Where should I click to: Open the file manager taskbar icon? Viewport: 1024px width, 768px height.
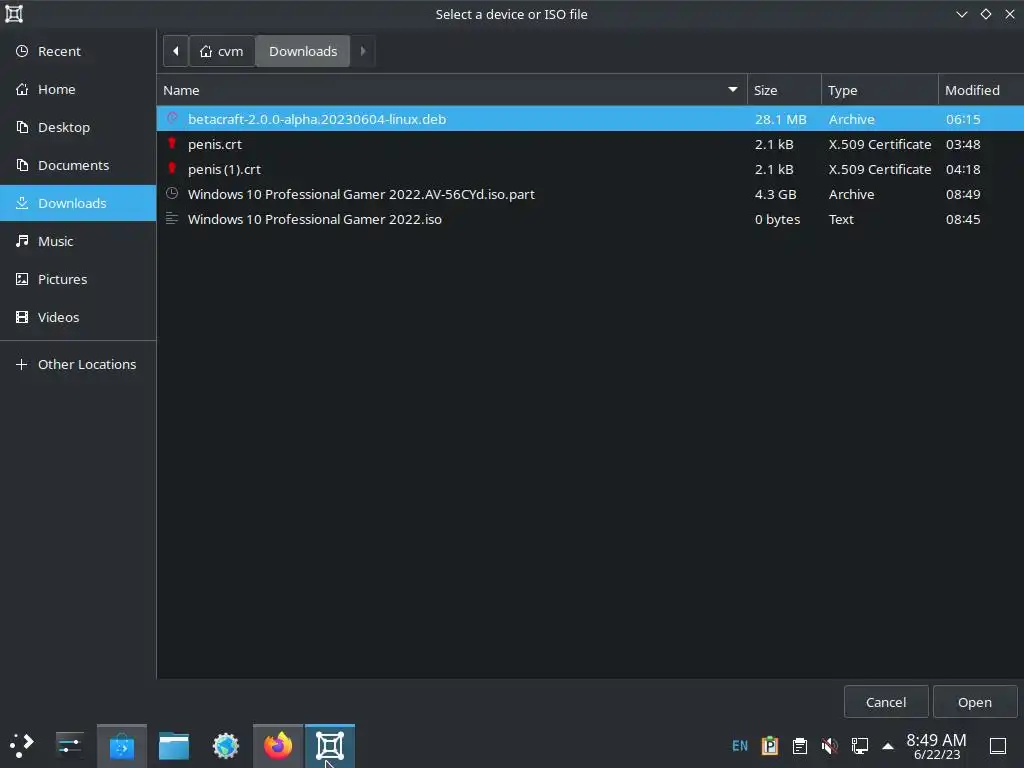pyautogui.click(x=174, y=746)
